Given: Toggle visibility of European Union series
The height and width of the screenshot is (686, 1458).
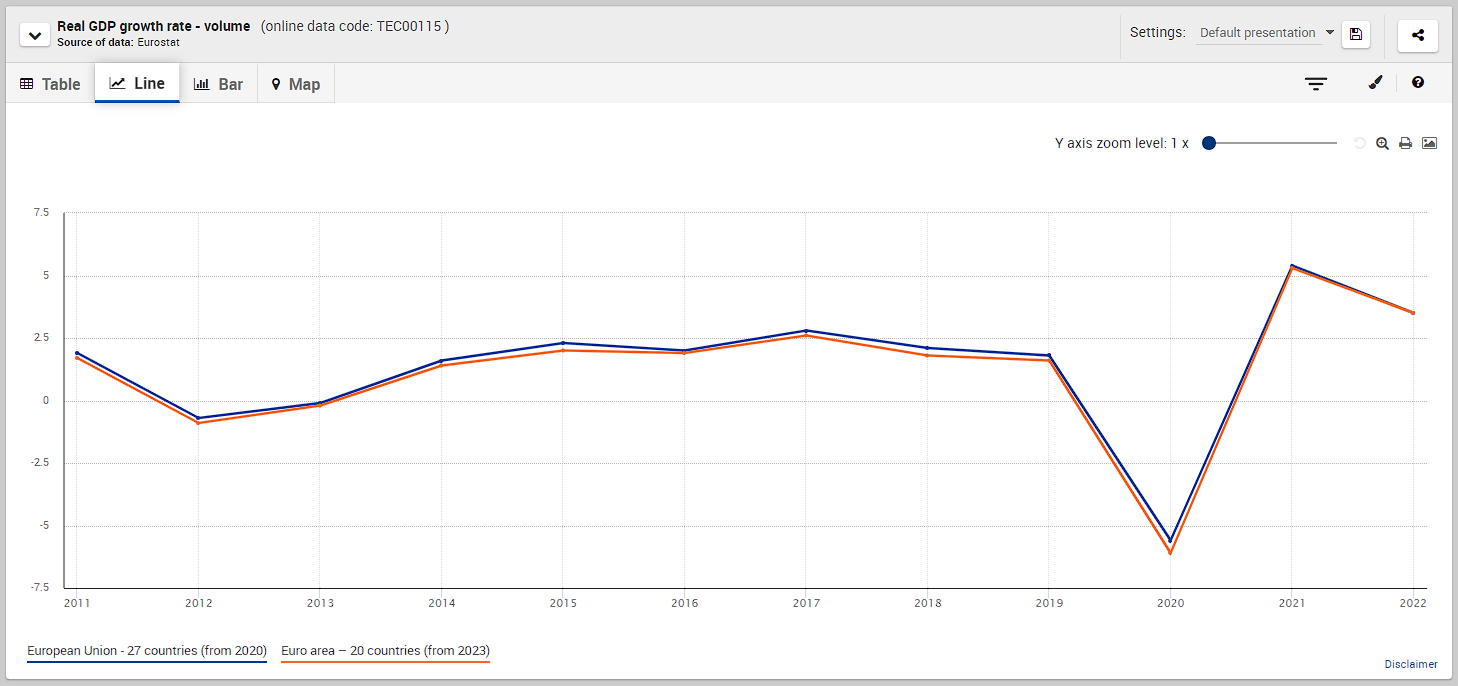Looking at the screenshot, I should [x=146, y=650].
